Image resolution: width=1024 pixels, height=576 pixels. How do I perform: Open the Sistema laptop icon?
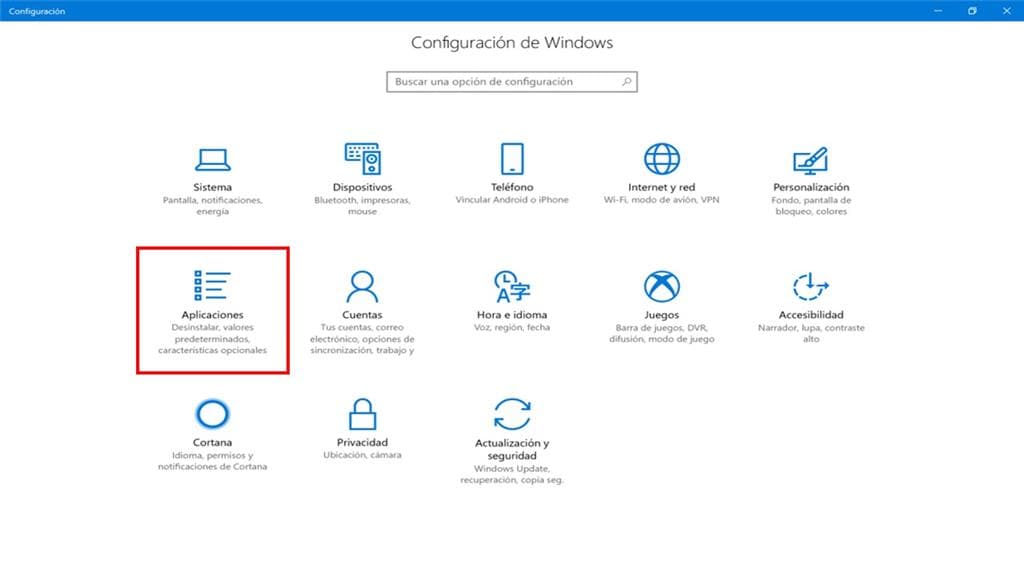(x=211, y=159)
